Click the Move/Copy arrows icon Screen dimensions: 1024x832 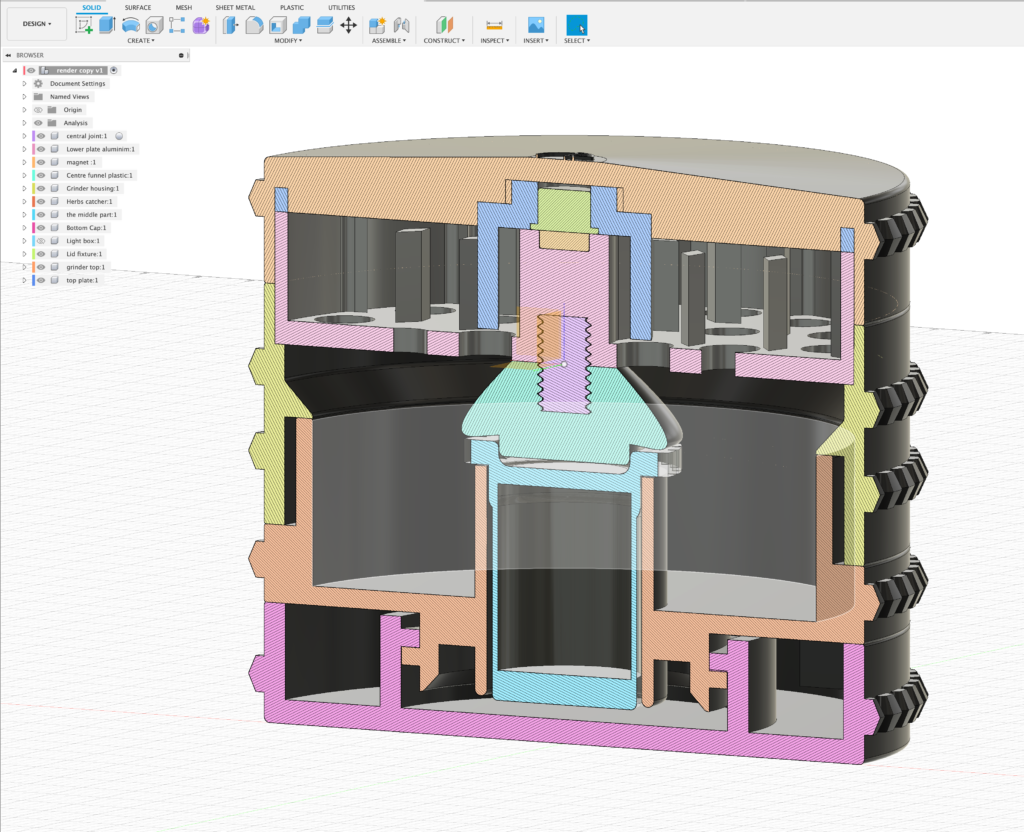pyautogui.click(x=348, y=25)
